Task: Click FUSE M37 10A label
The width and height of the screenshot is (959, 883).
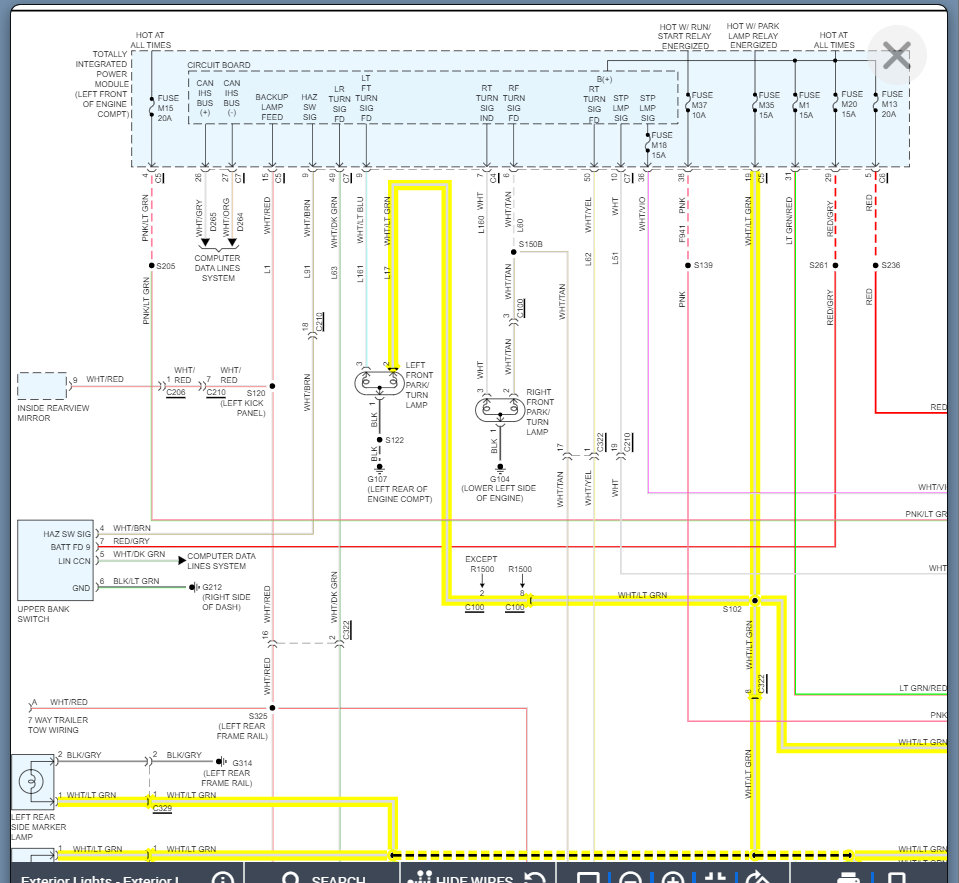Action: pos(702,105)
